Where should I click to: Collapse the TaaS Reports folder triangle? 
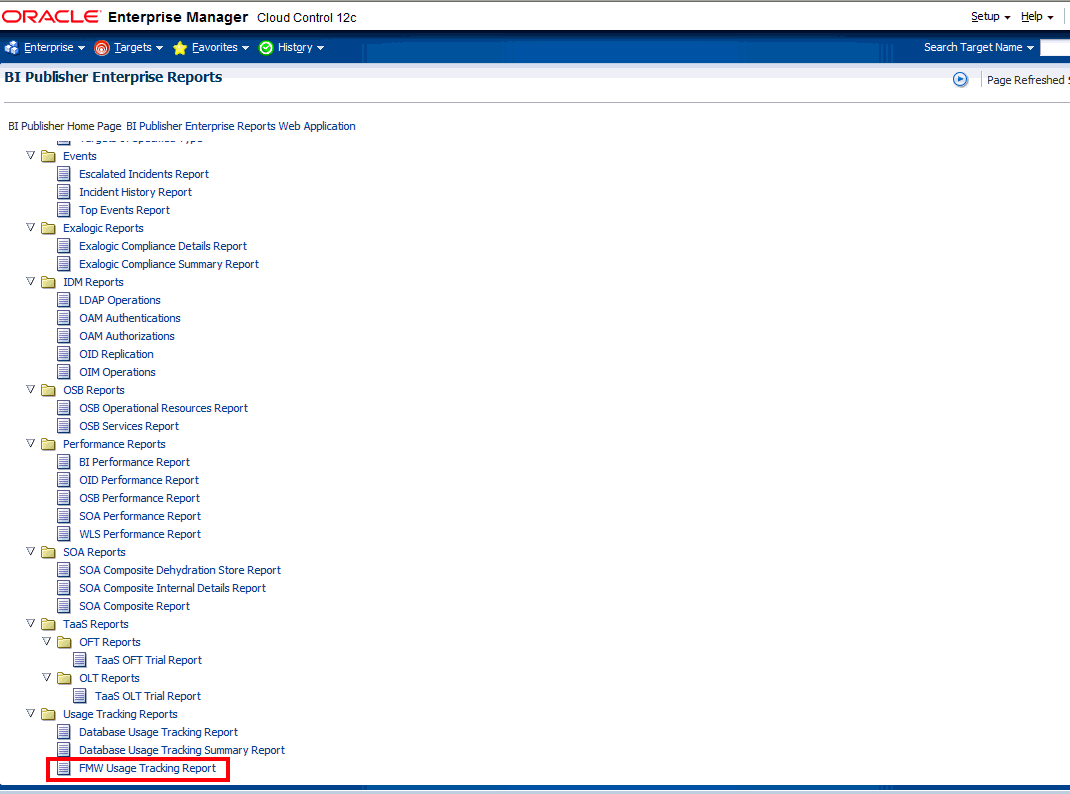tap(30, 623)
